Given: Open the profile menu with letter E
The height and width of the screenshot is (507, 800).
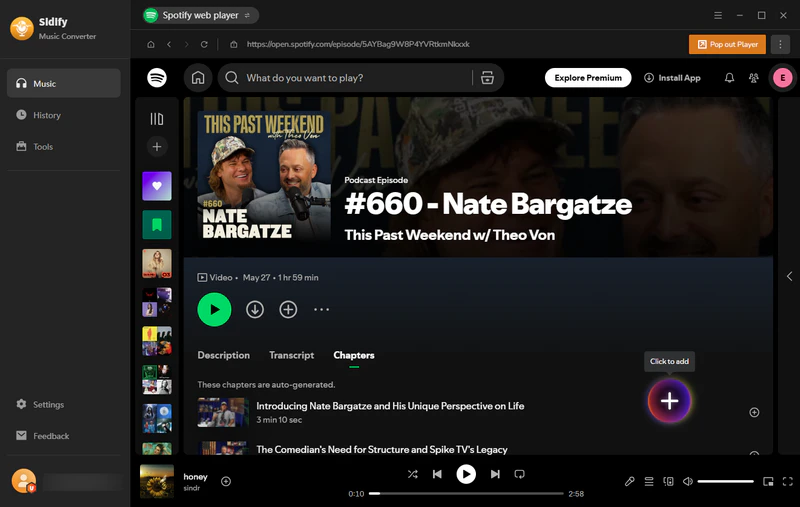Looking at the screenshot, I should (783, 78).
